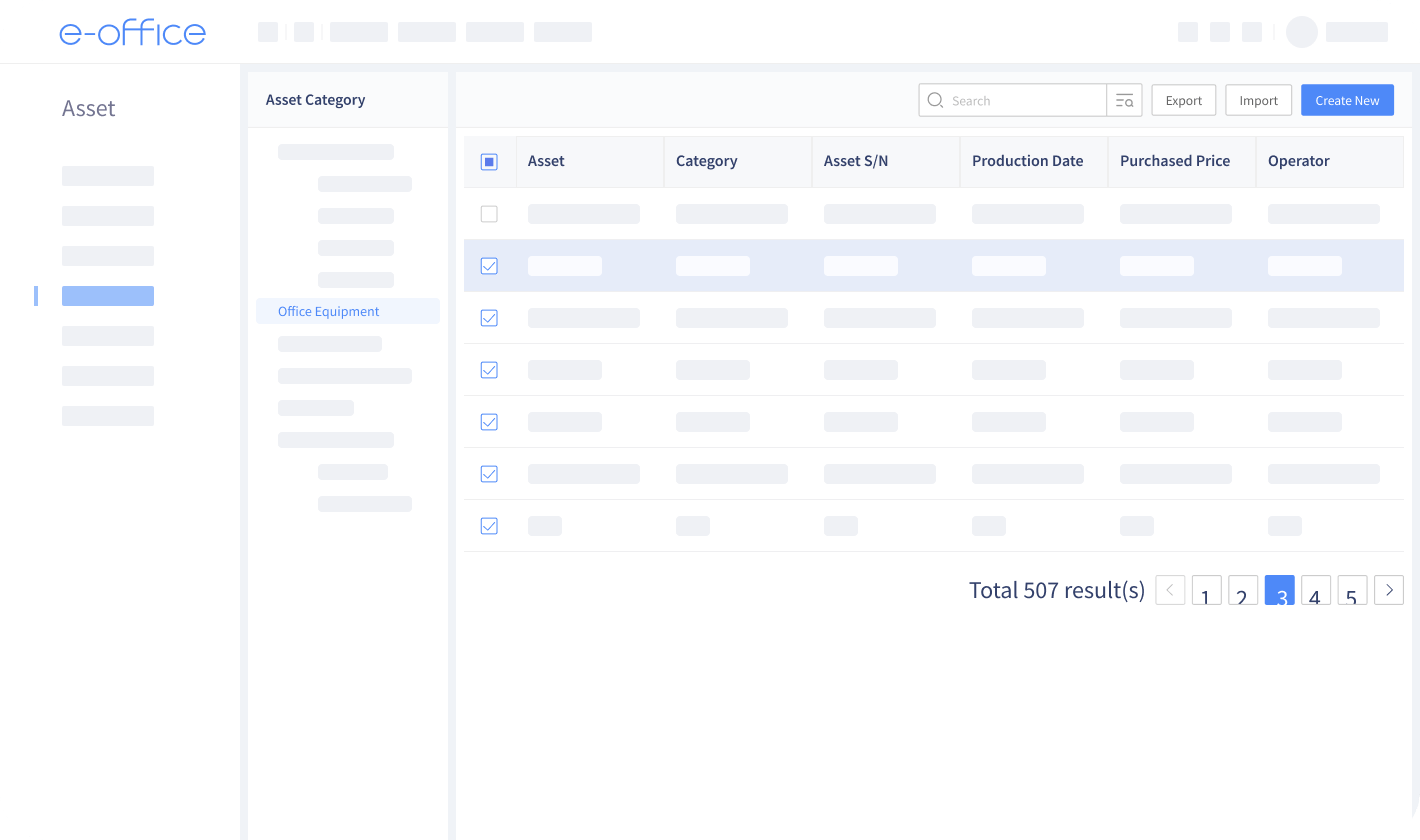Click the Total 507 result(s) text
1420x840 pixels.
1057,590
